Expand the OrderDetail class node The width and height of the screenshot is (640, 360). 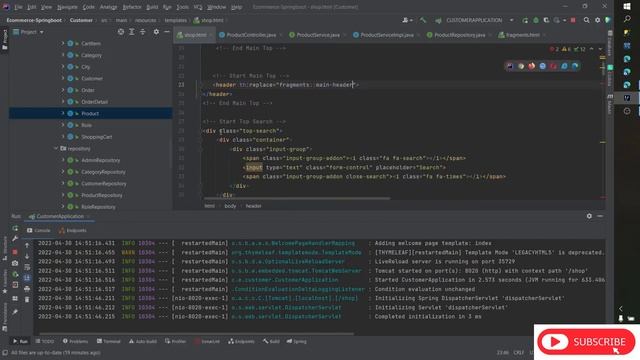tap(63, 102)
